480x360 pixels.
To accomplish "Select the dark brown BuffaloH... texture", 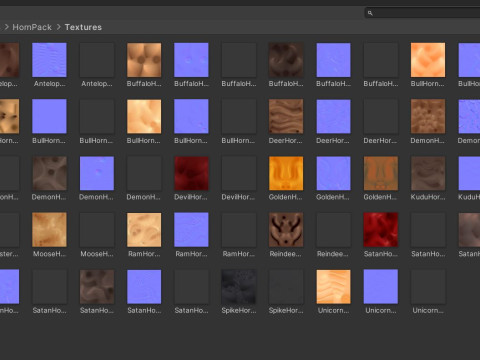I will pyautogui.click(x=286, y=60).
